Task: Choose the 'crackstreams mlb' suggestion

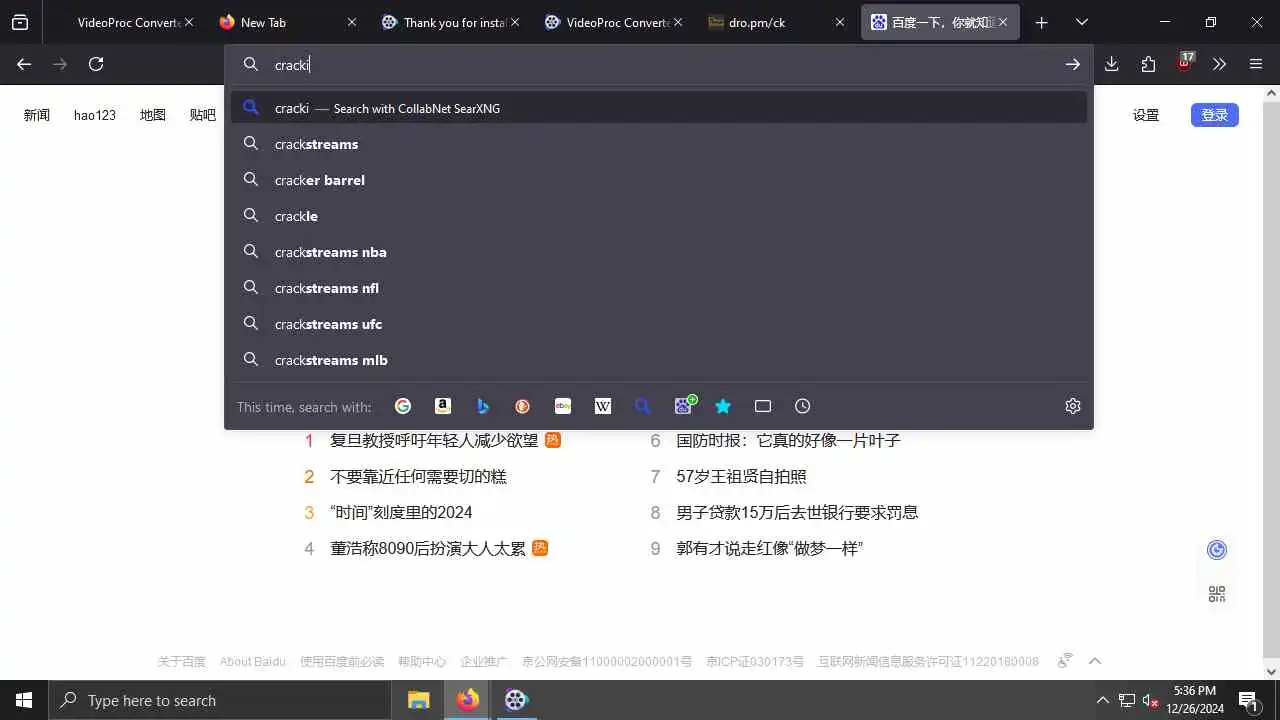Action: (659, 360)
